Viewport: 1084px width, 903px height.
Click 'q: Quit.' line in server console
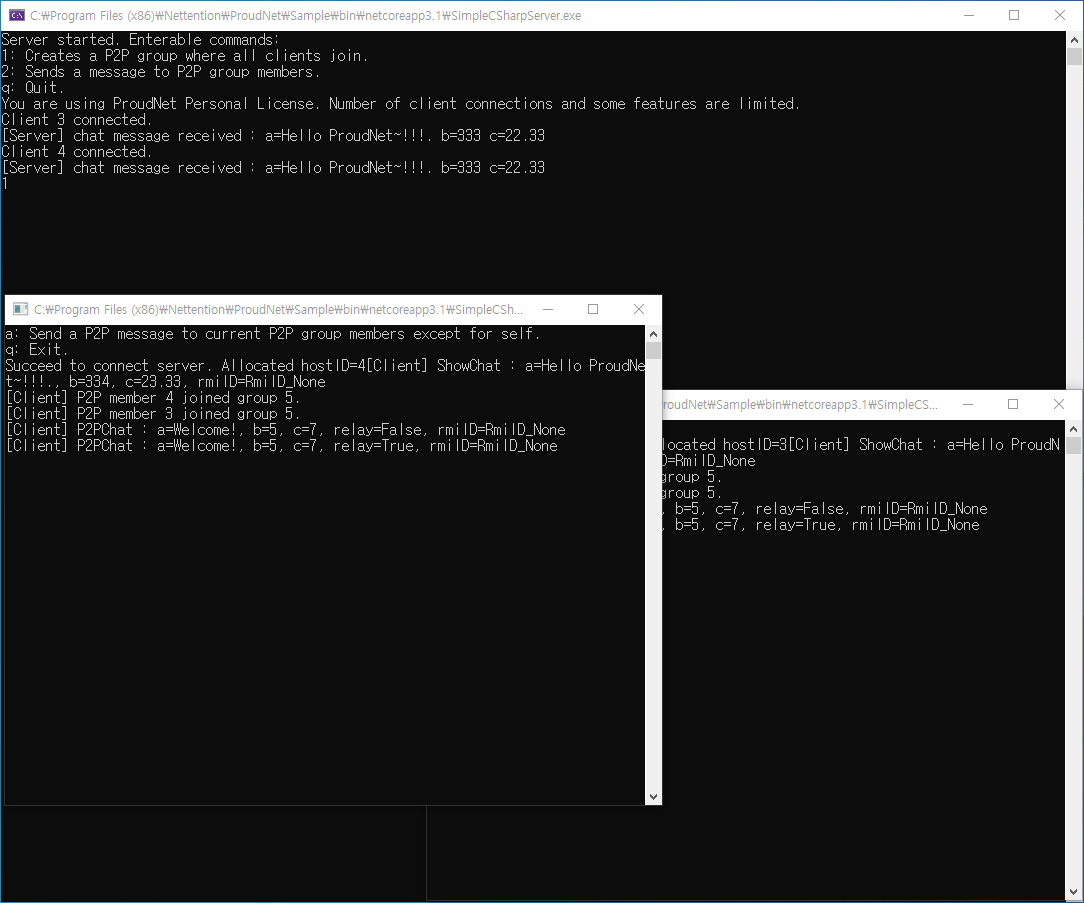(33, 87)
